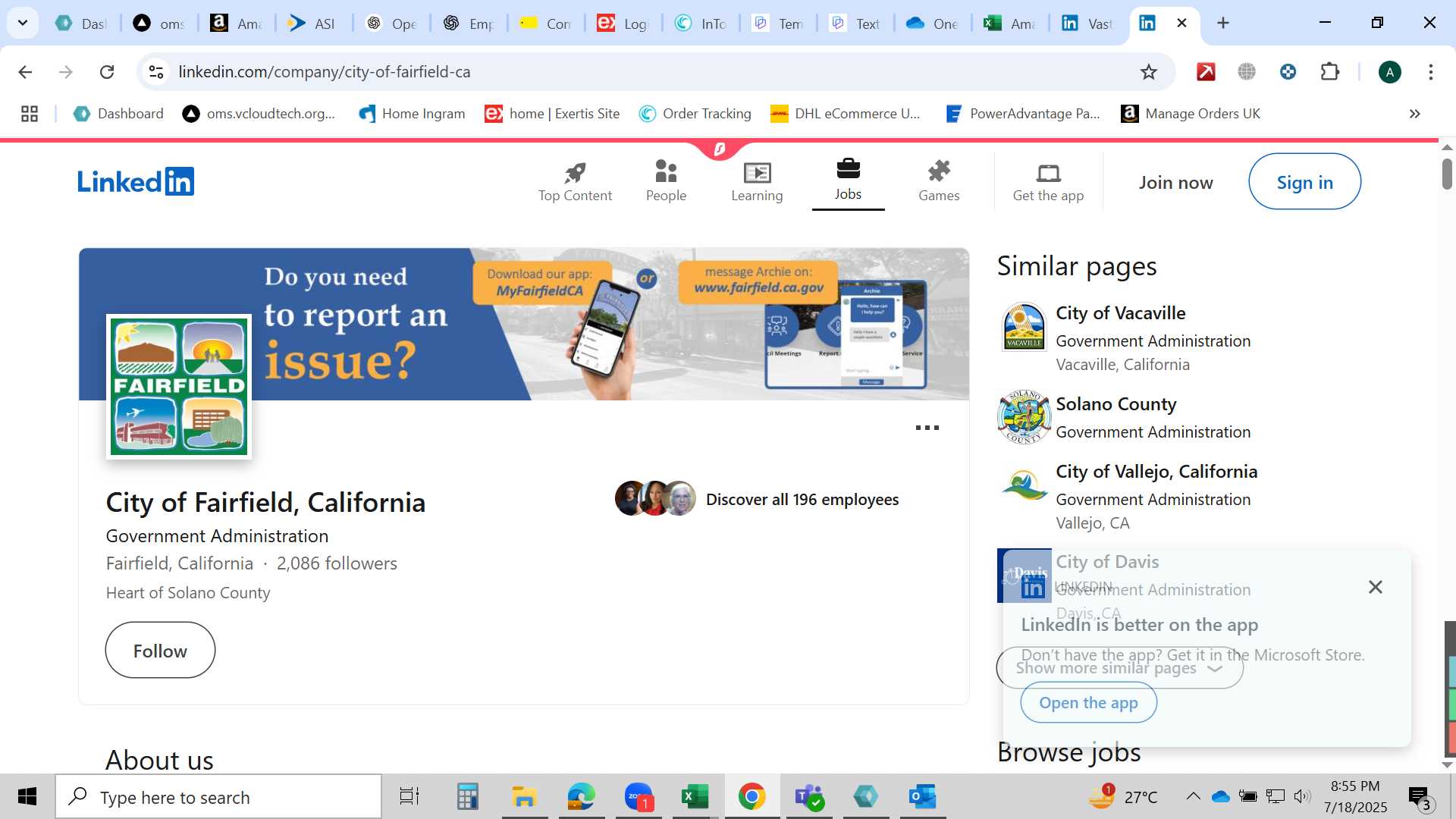Switch to the ASI tab
The image size is (1456, 819).
pos(312,24)
